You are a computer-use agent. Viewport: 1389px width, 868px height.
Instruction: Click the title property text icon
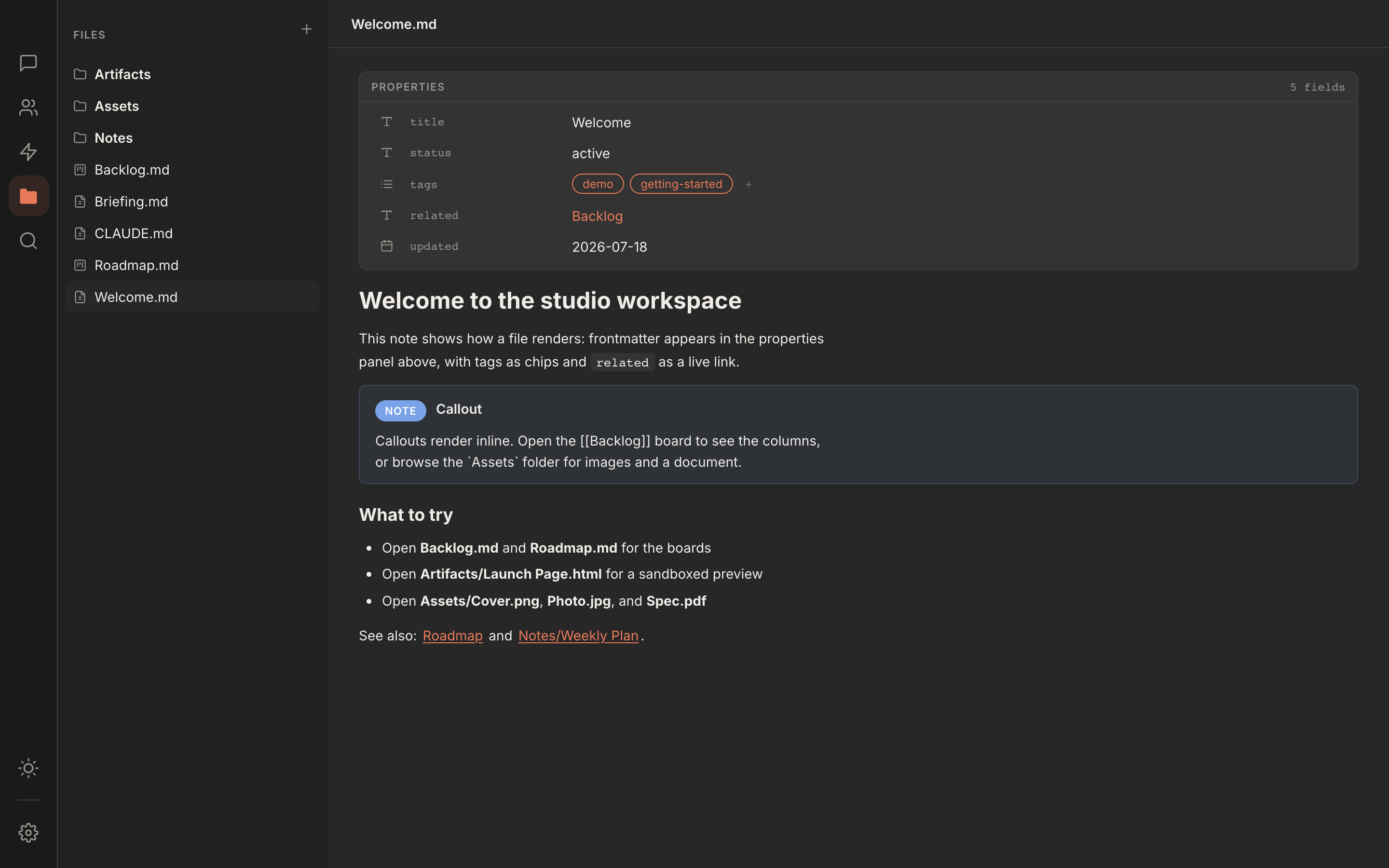pos(387,122)
